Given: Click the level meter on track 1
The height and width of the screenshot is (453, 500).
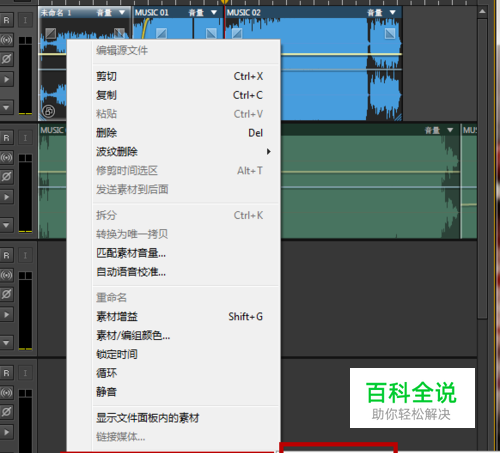Looking at the screenshot, I should pos(25,75).
